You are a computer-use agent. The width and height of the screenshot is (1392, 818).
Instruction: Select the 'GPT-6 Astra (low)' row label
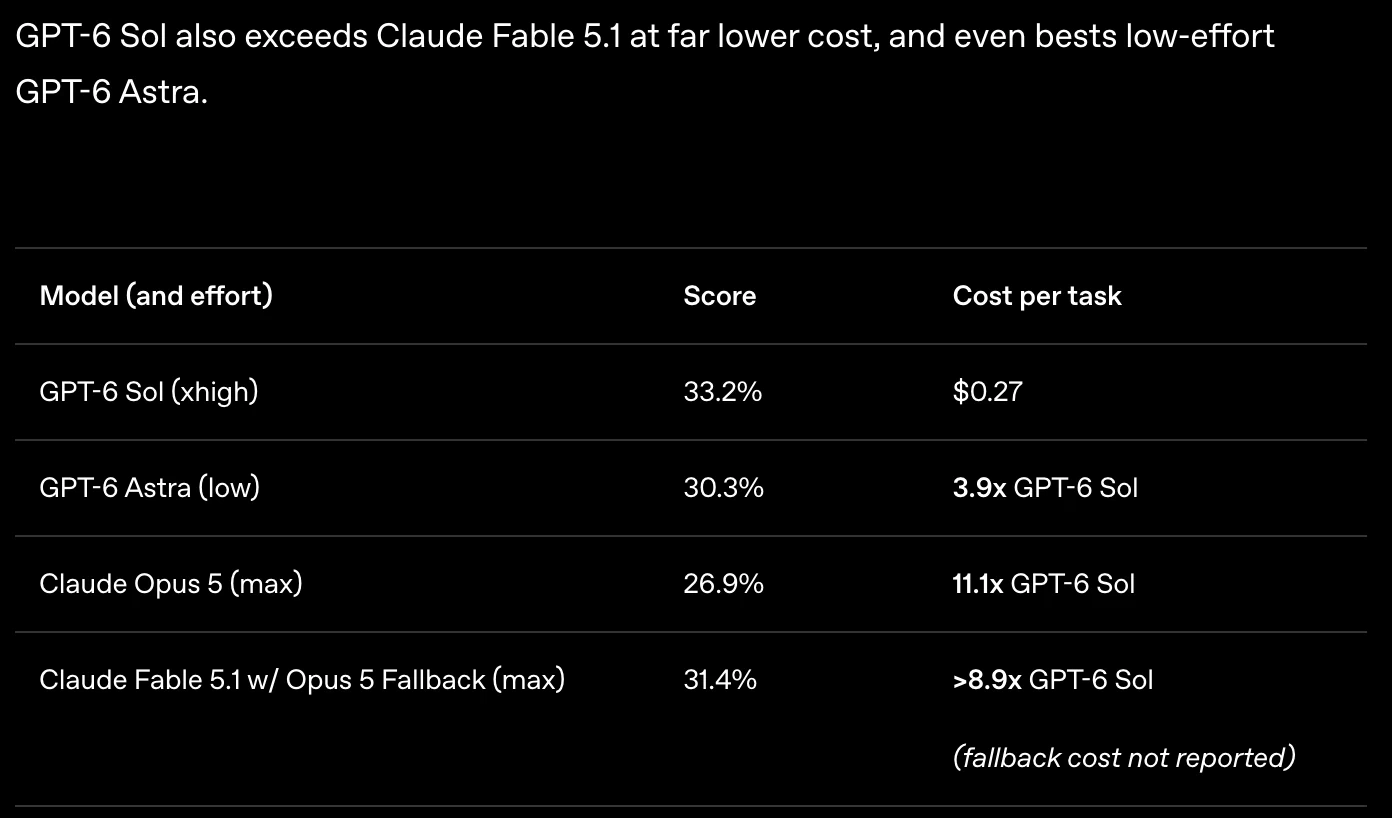point(149,487)
